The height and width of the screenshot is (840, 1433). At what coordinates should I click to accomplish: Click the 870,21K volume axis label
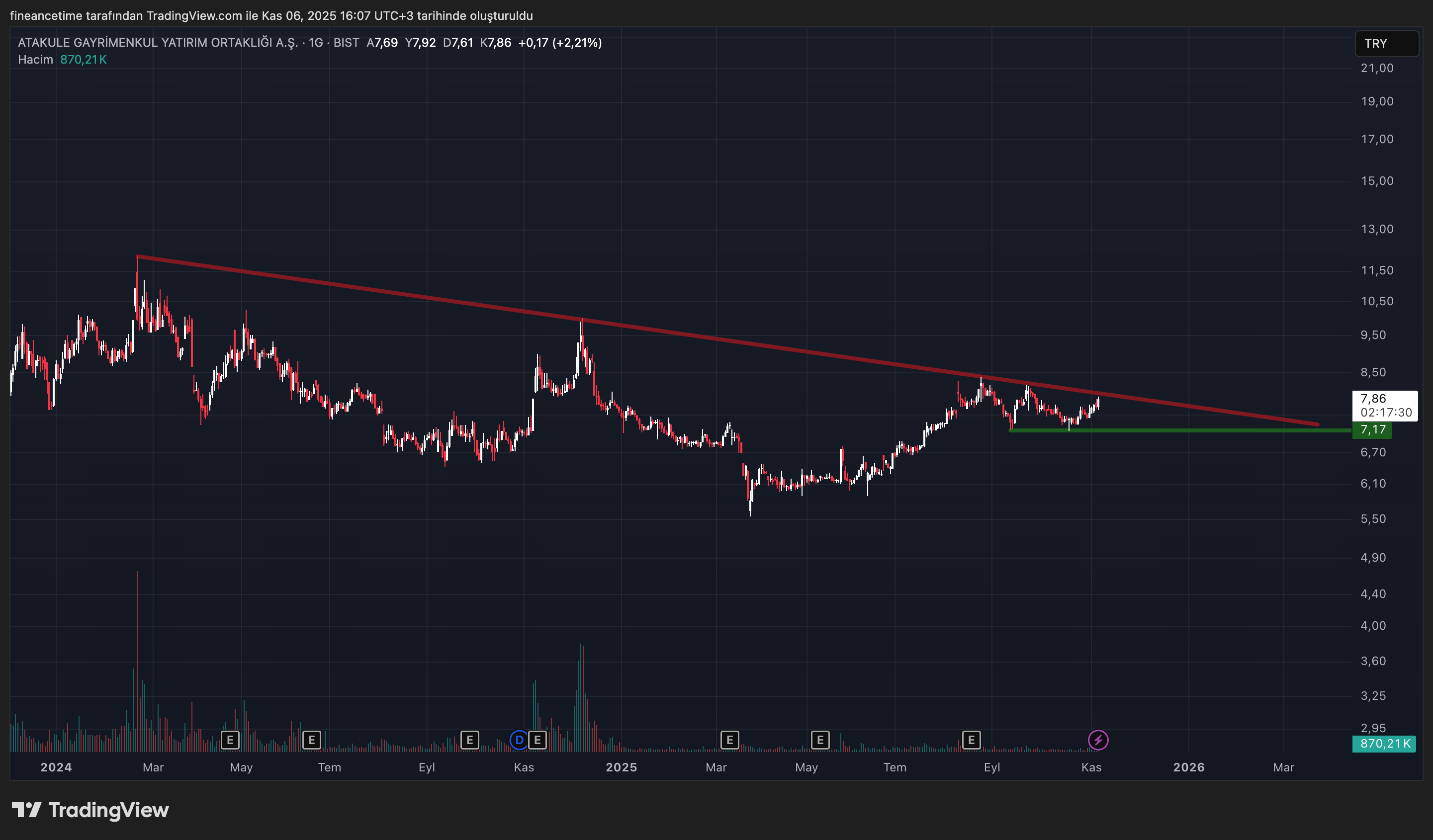click(x=1384, y=744)
